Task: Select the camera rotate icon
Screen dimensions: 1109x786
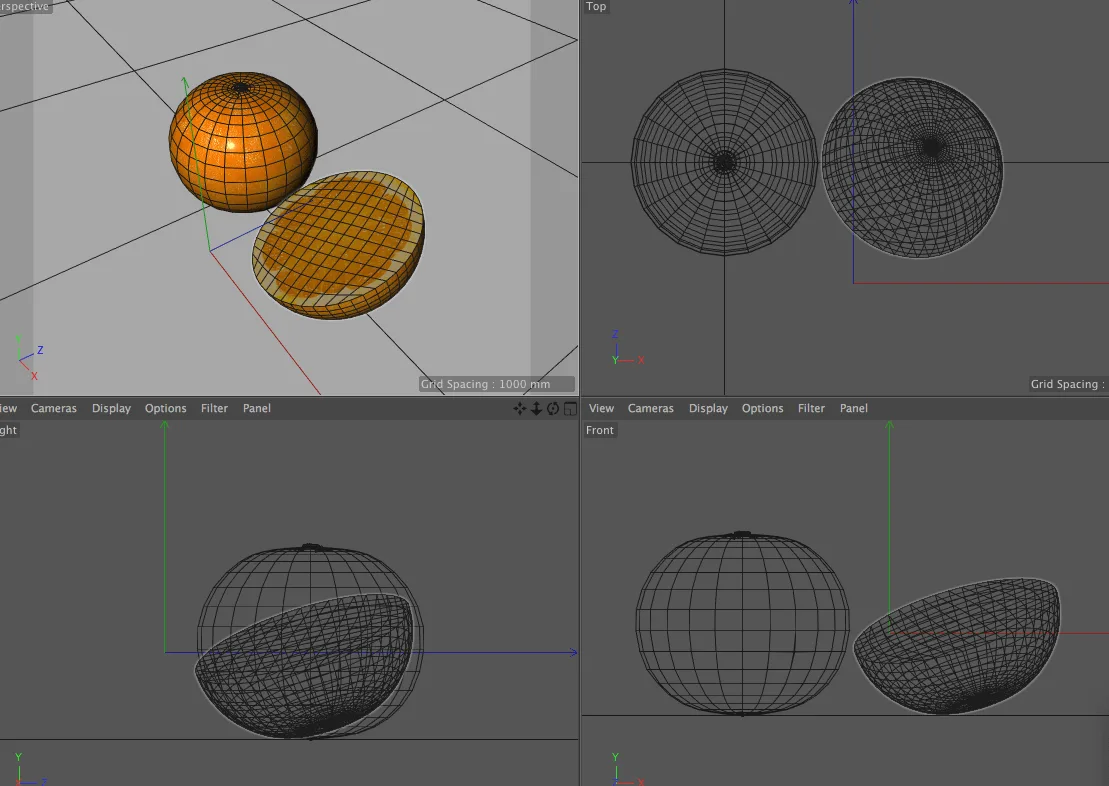Action: click(552, 408)
